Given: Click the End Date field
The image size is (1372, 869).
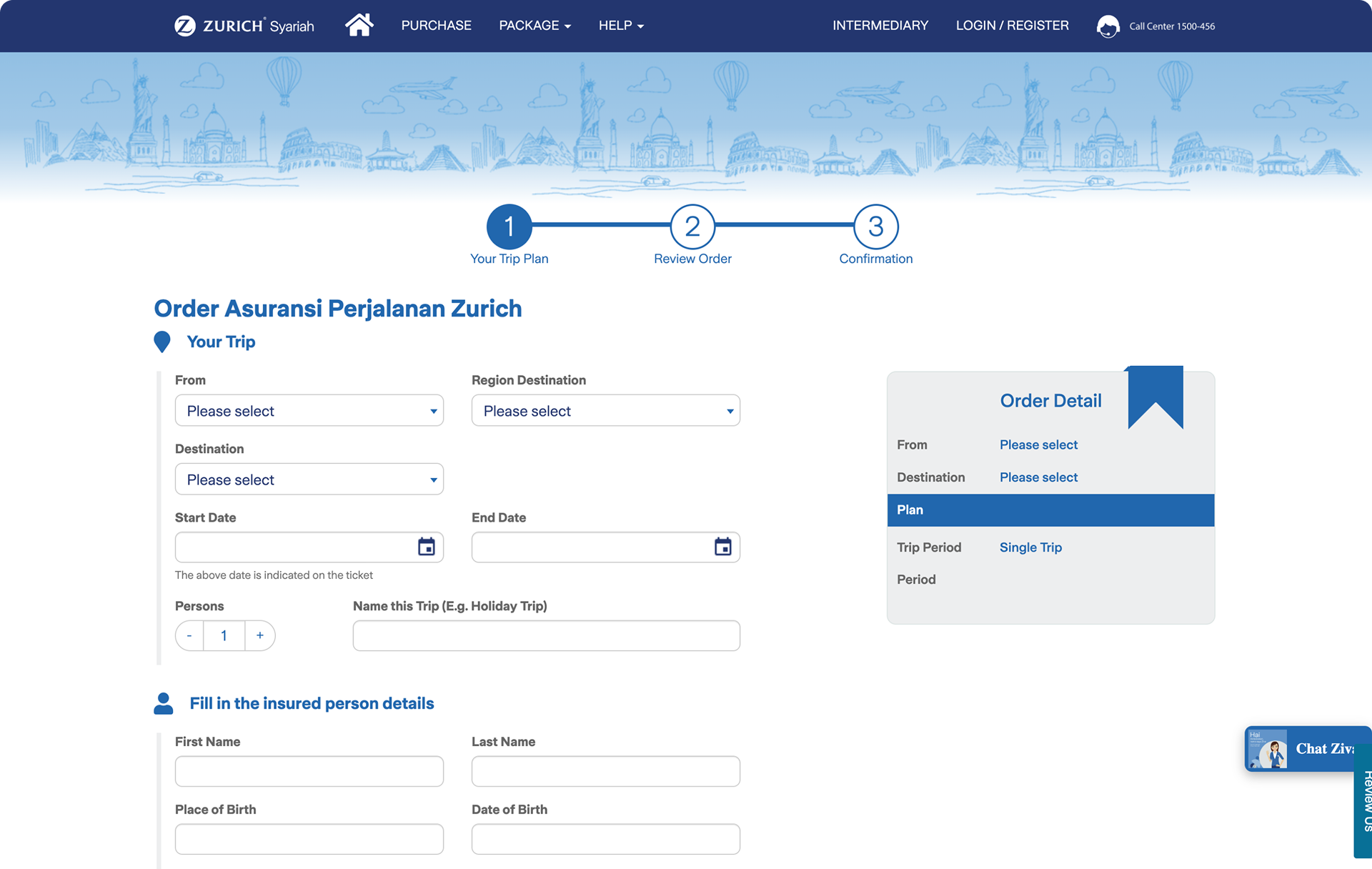Looking at the screenshot, I should (x=606, y=547).
